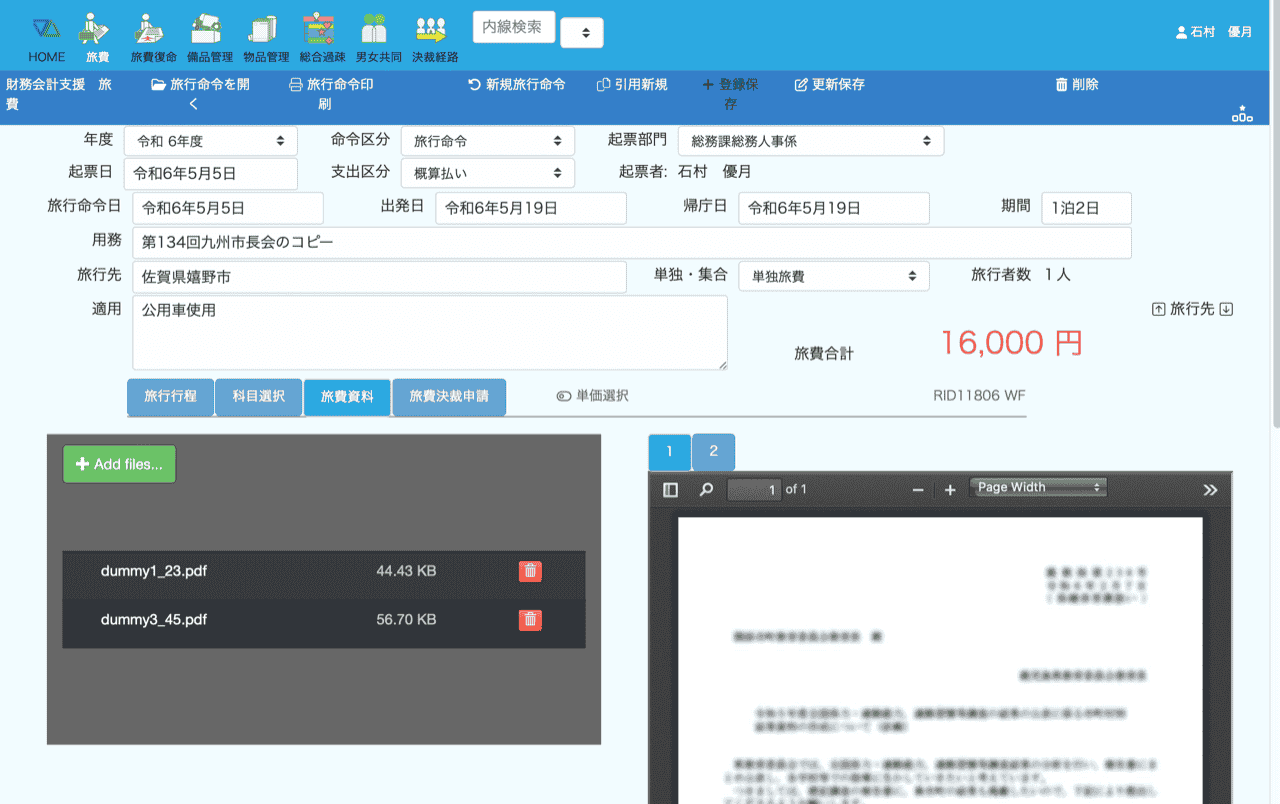The width and height of the screenshot is (1280, 804).
Task: Click 更新保存 in the toolbar
Action: pyautogui.click(x=829, y=85)
